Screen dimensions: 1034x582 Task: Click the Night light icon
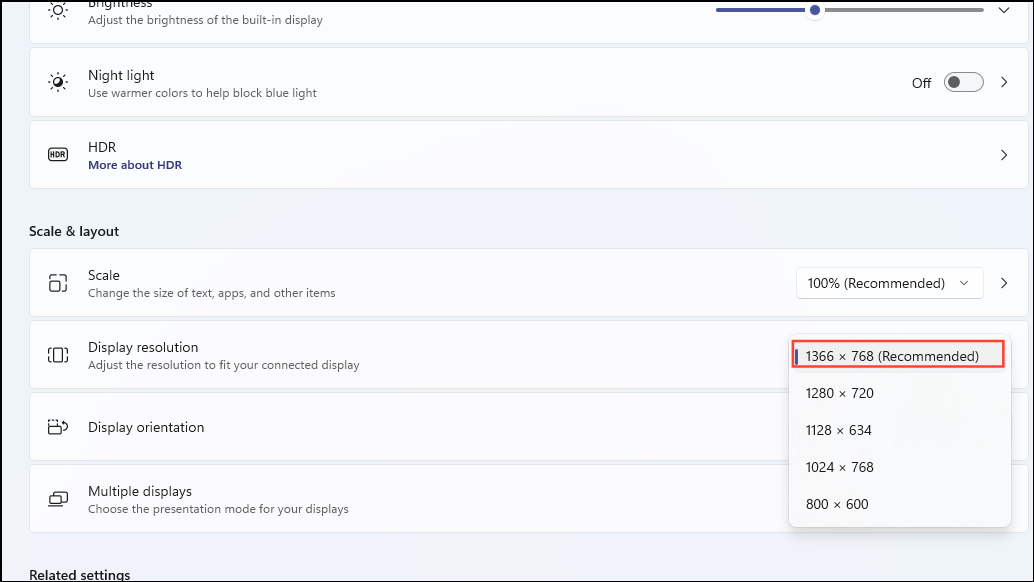pyautogui.click(x=57, y=82)
